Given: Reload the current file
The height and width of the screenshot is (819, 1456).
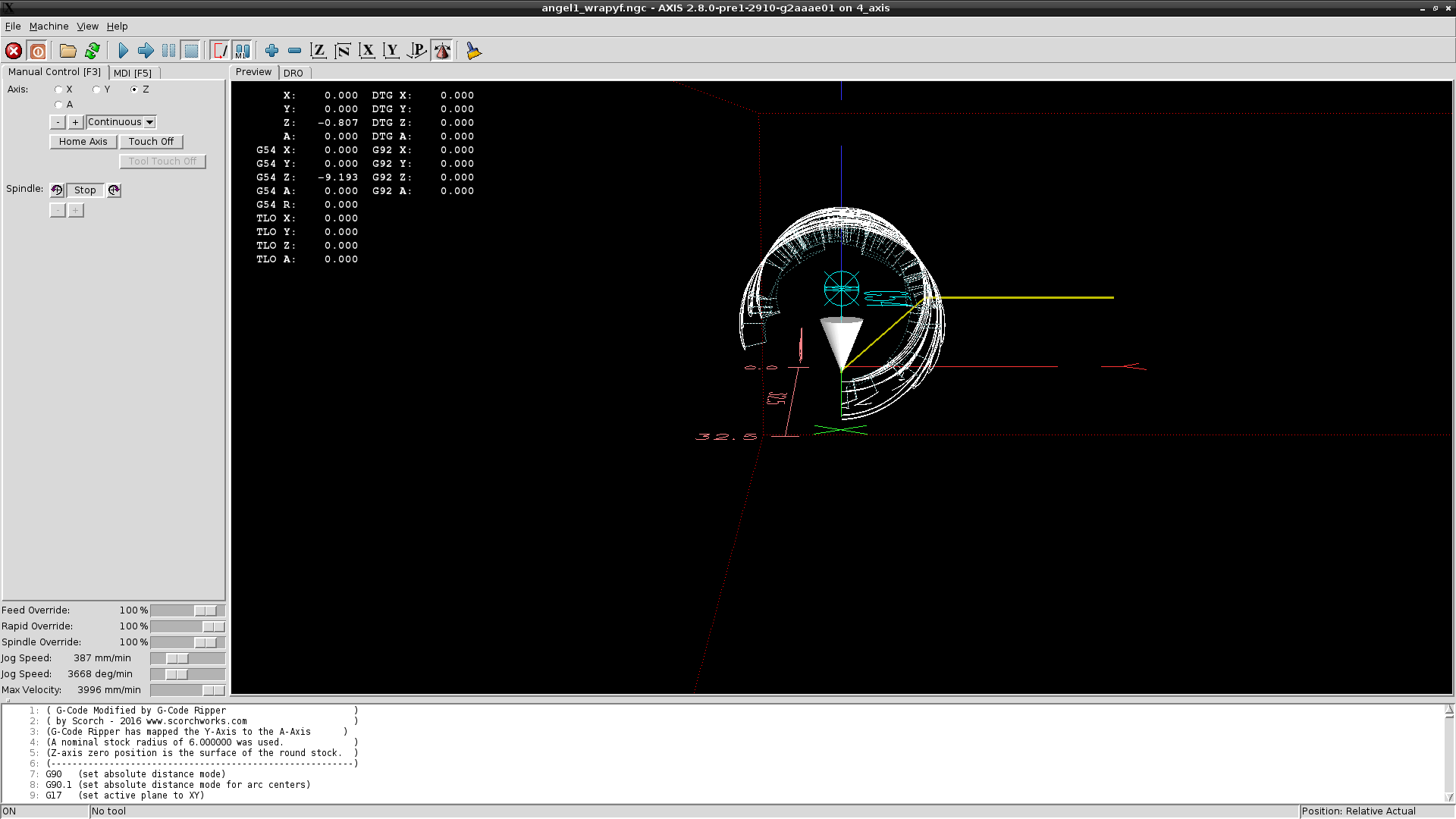Looking at the screenshot, I should click(93, 51).
